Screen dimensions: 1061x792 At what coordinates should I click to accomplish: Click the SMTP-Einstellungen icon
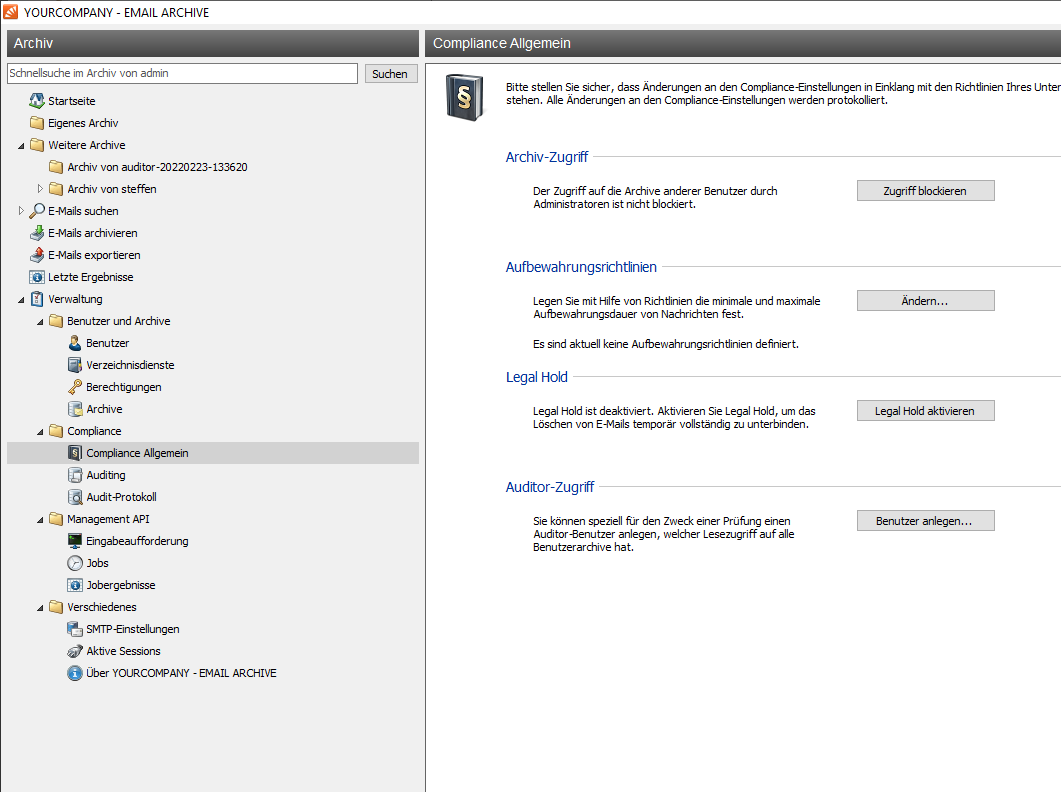75,629
